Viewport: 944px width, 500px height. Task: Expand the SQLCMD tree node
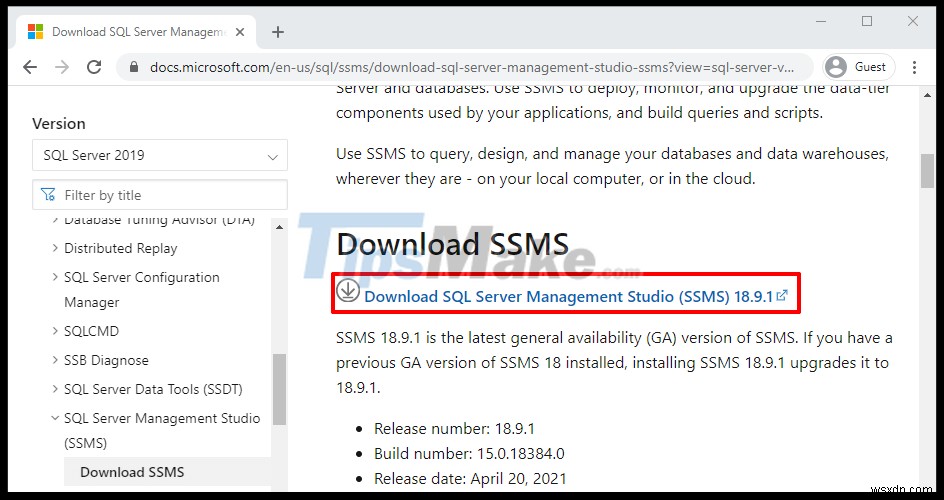tap(55, 331)
